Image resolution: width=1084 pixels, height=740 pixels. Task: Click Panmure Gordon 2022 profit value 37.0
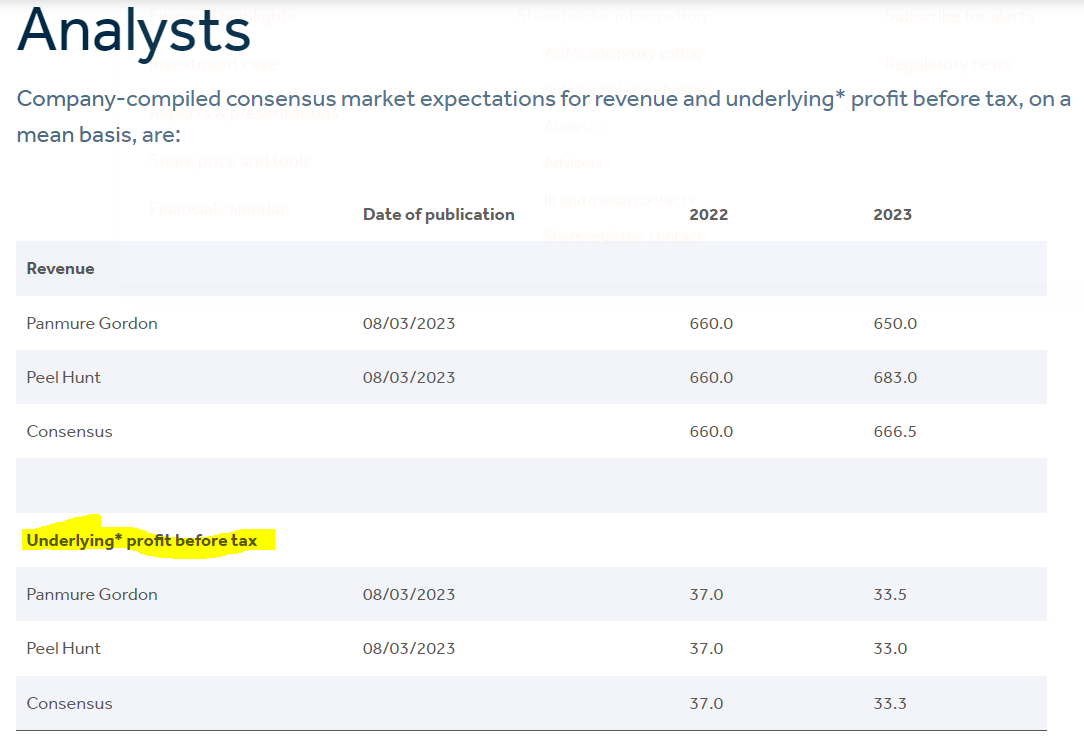point(706,594)
